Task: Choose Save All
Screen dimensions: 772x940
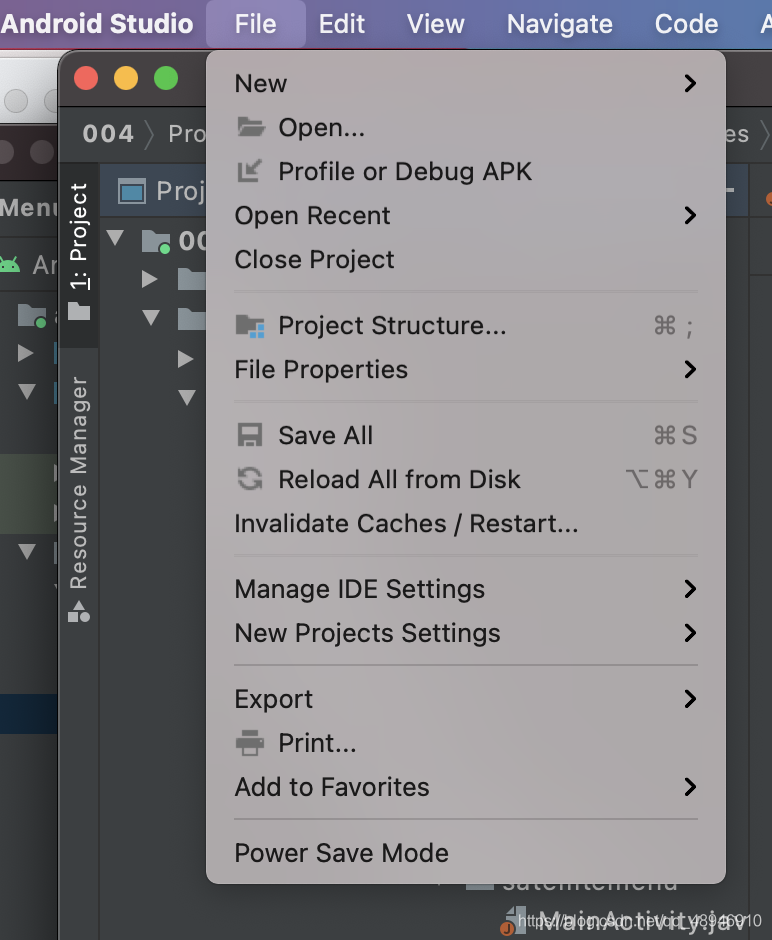Action: click(466, 435)
